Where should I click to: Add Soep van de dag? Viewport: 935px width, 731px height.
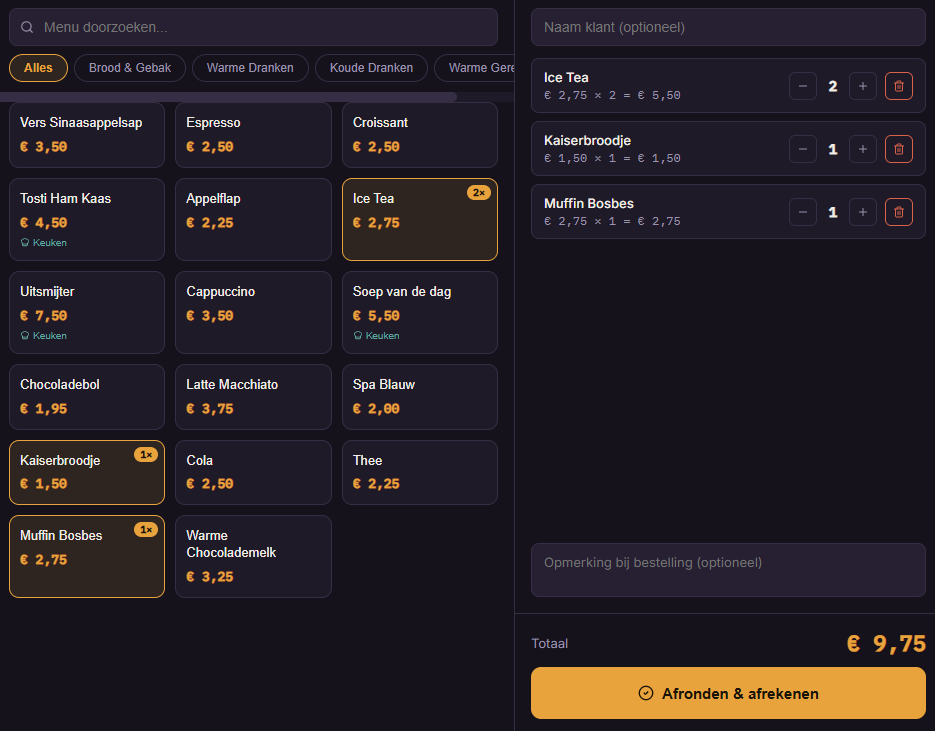click(420, 312)
